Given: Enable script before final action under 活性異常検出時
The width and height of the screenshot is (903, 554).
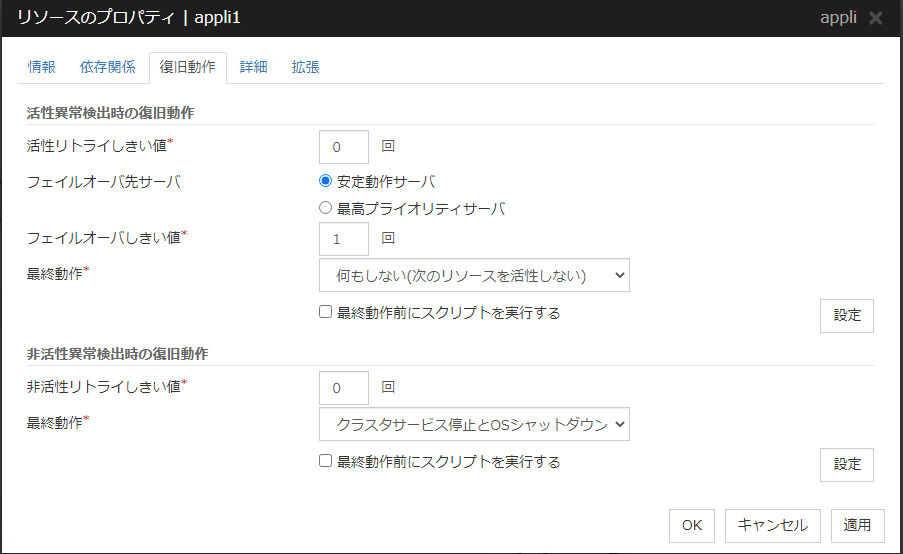Looking at the screenshot, I should pos(325,312).
